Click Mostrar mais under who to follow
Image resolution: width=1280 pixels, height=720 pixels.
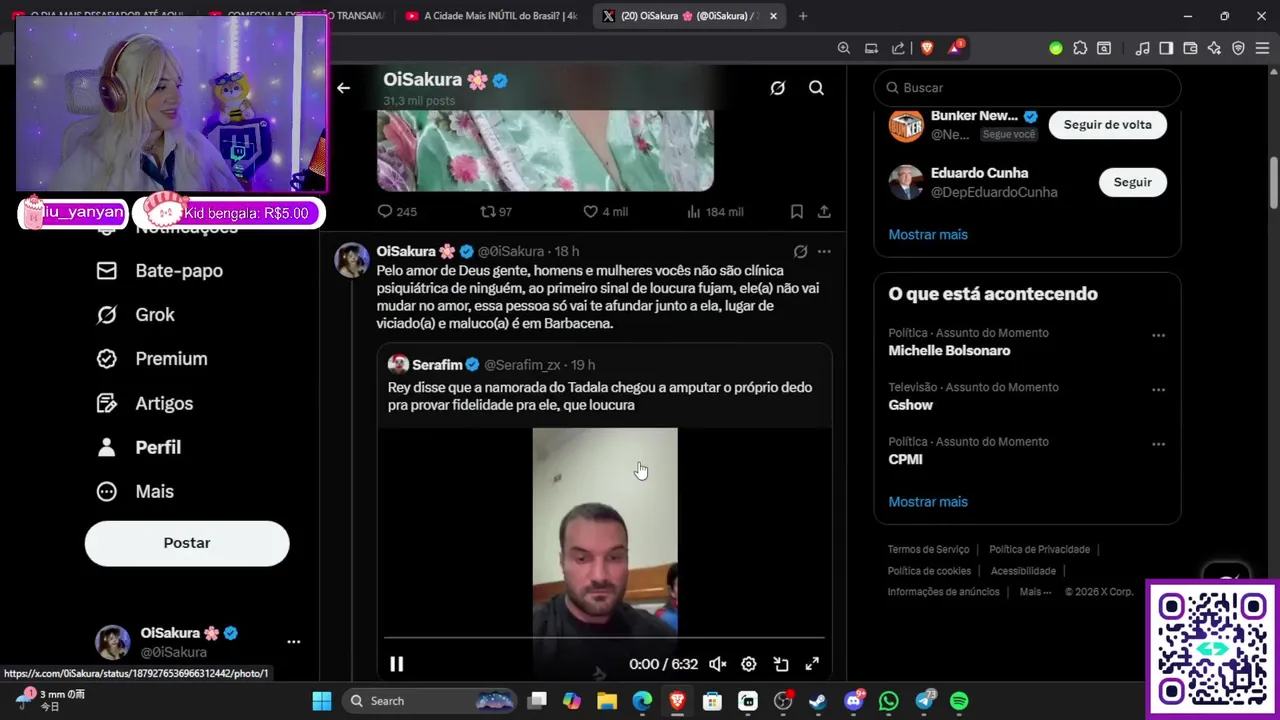(928, 234)
